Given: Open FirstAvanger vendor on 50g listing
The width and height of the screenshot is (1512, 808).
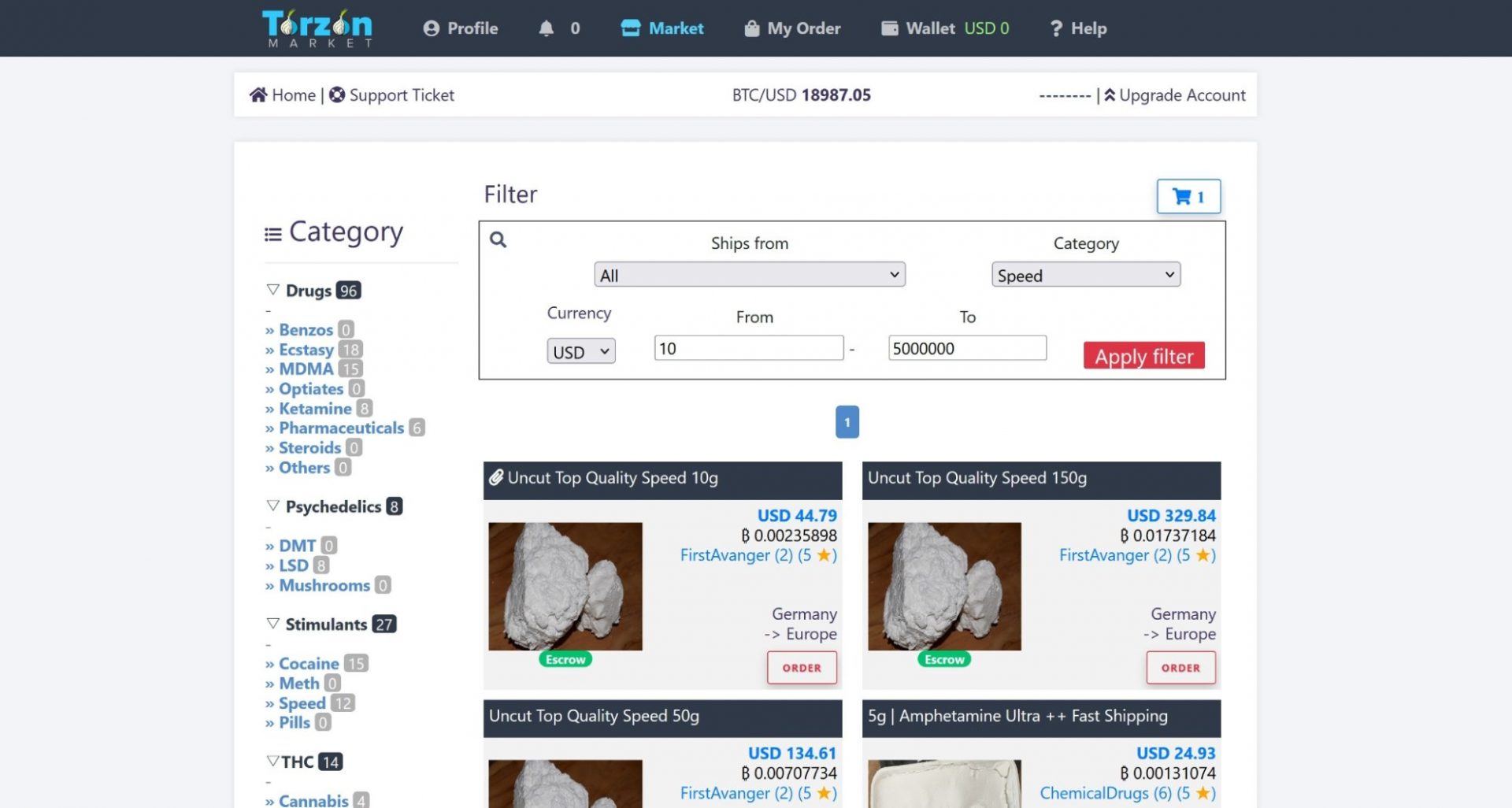Looking at the screenshot, I should pos(758,793).
